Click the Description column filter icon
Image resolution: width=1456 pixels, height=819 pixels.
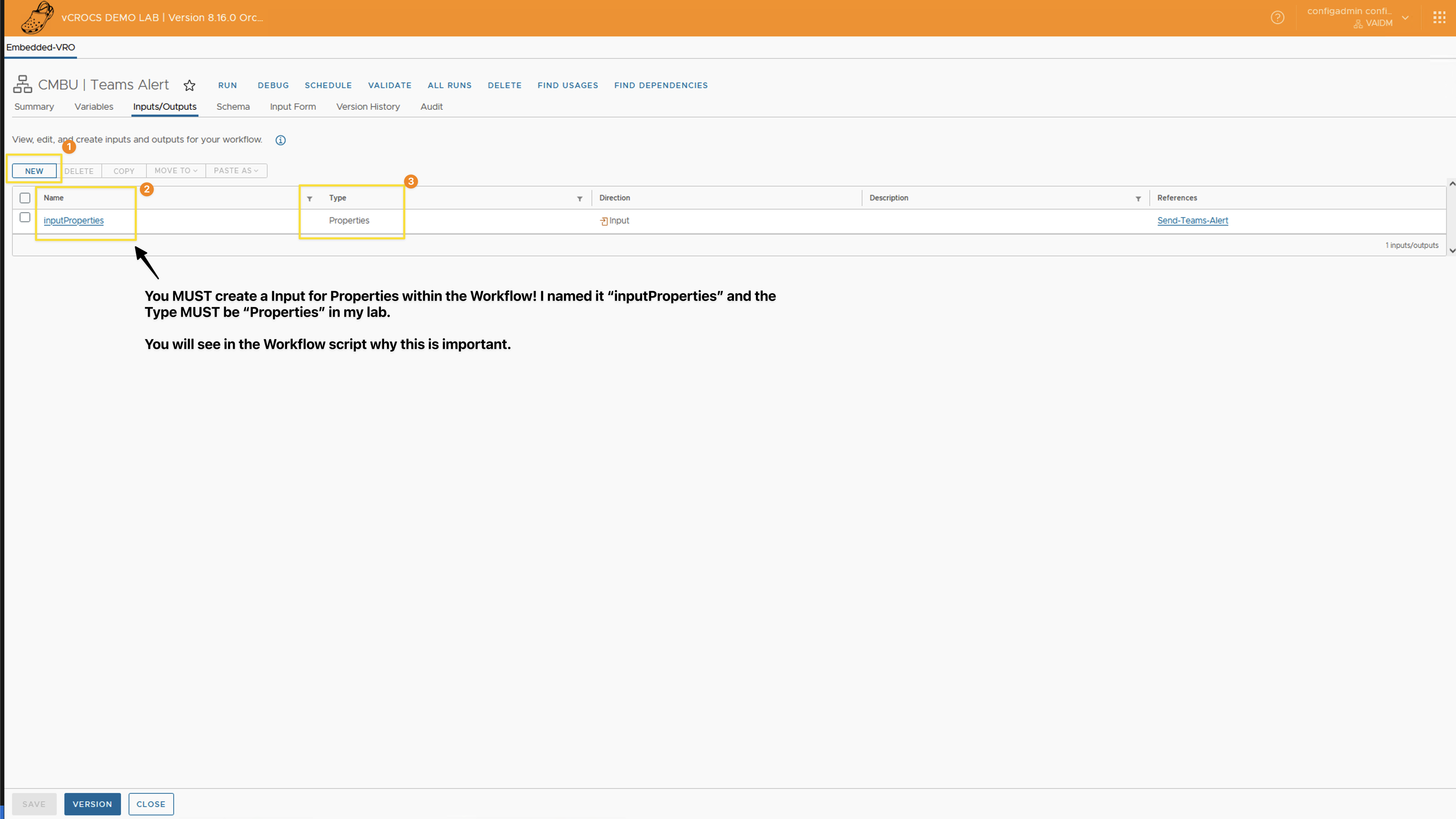[x=1138, y=198]
